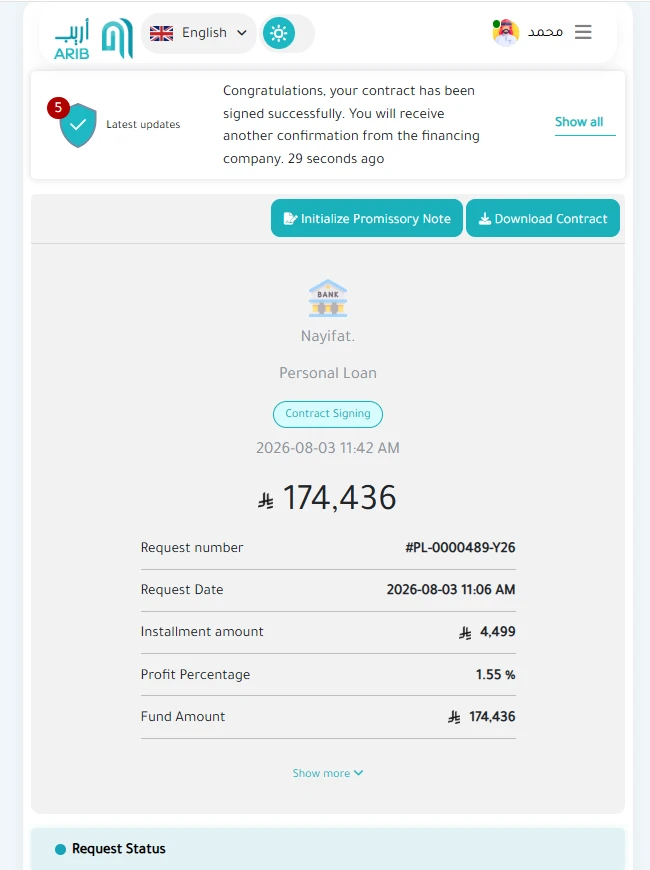The image size is (650, 870).
Task: Expand details with Show more
Action: (327, 773)
